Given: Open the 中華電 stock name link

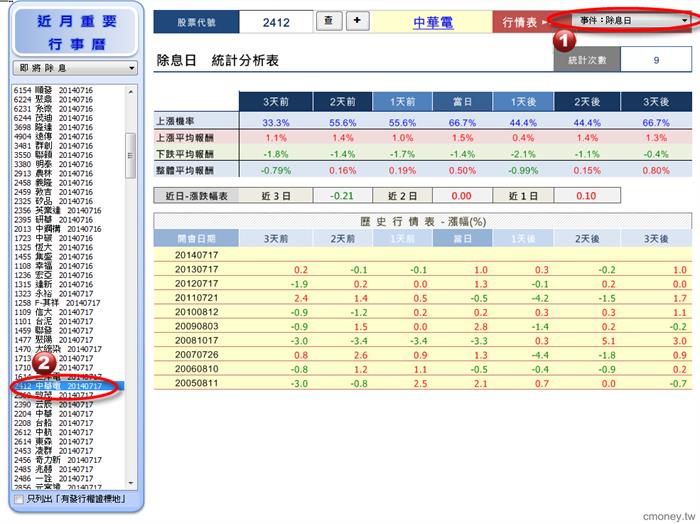Looking at the screenshot, I should click(x=433, y=22).
